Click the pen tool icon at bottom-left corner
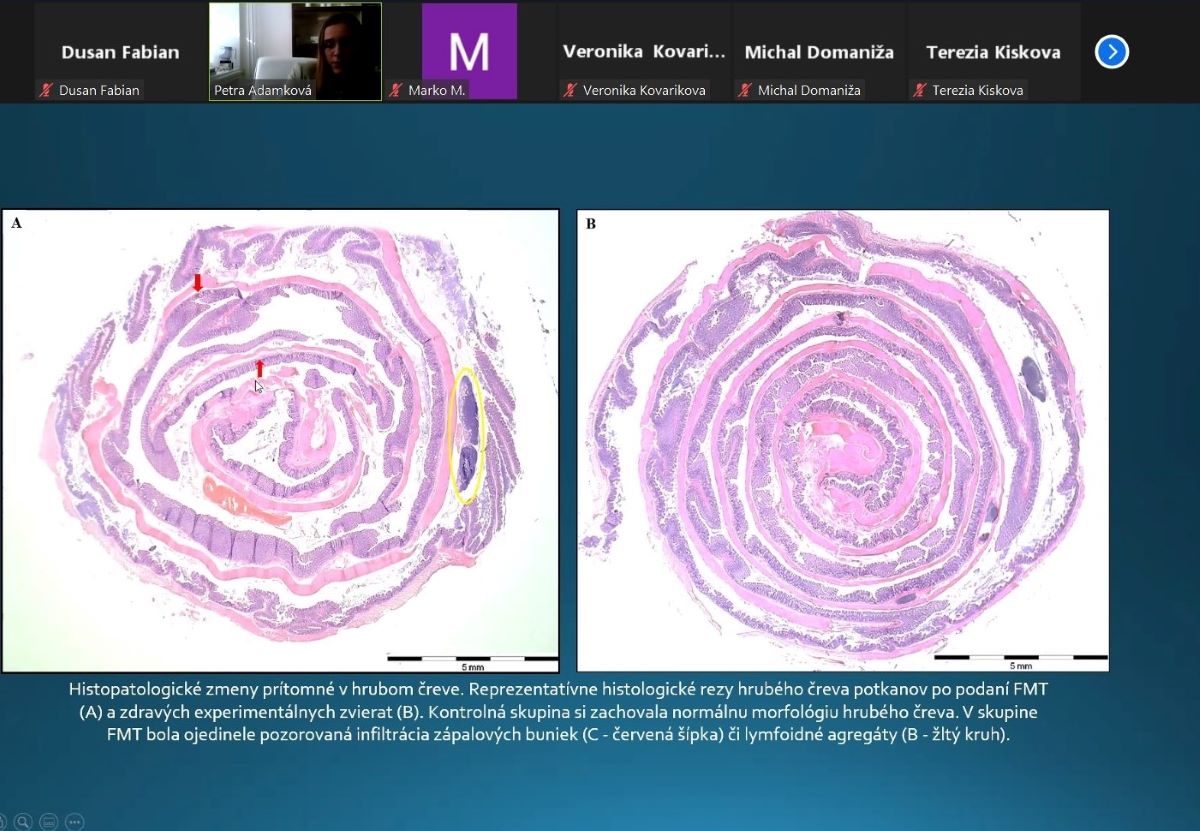 [4, 822]
